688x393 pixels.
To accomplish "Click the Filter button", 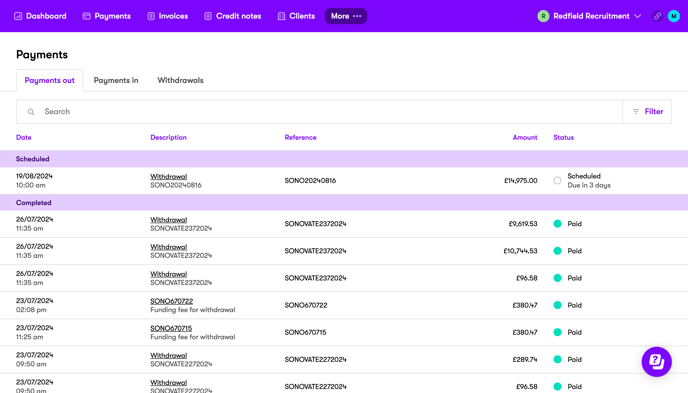I will (647, 112).
